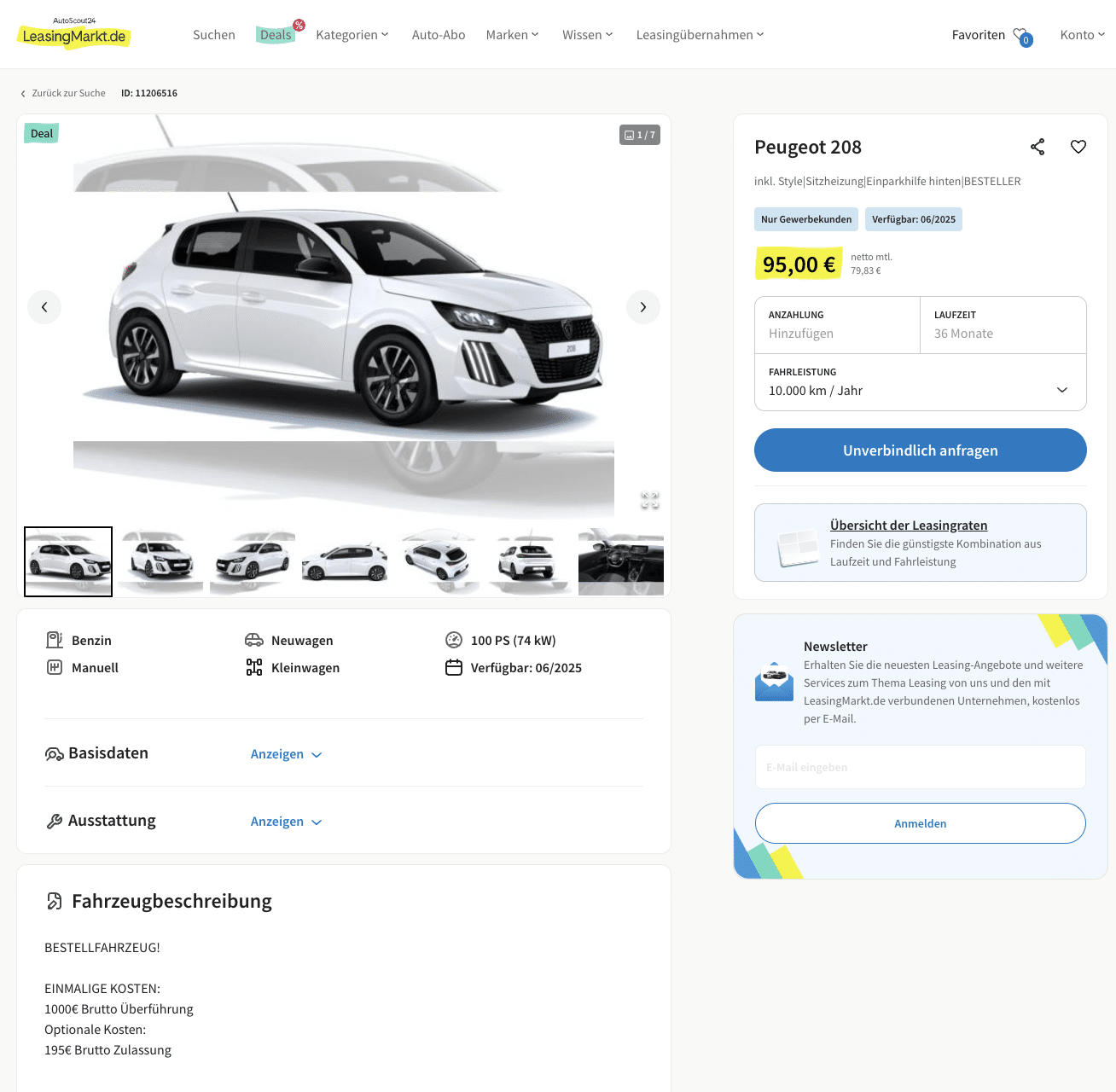
Task: Open the Laufzeit 36 Monate field
Action: (1003, 325)
